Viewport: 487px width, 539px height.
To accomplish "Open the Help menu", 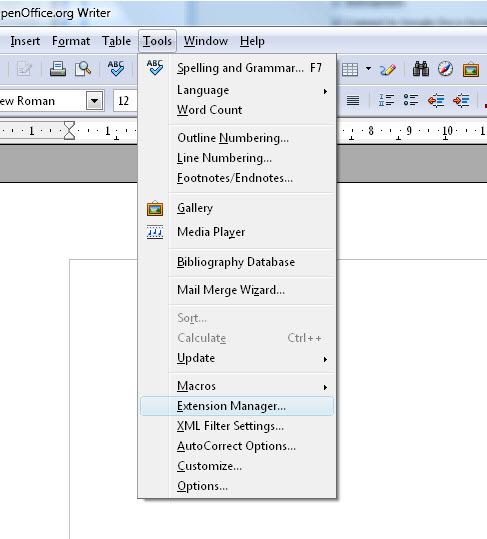I will click(252, 41).
